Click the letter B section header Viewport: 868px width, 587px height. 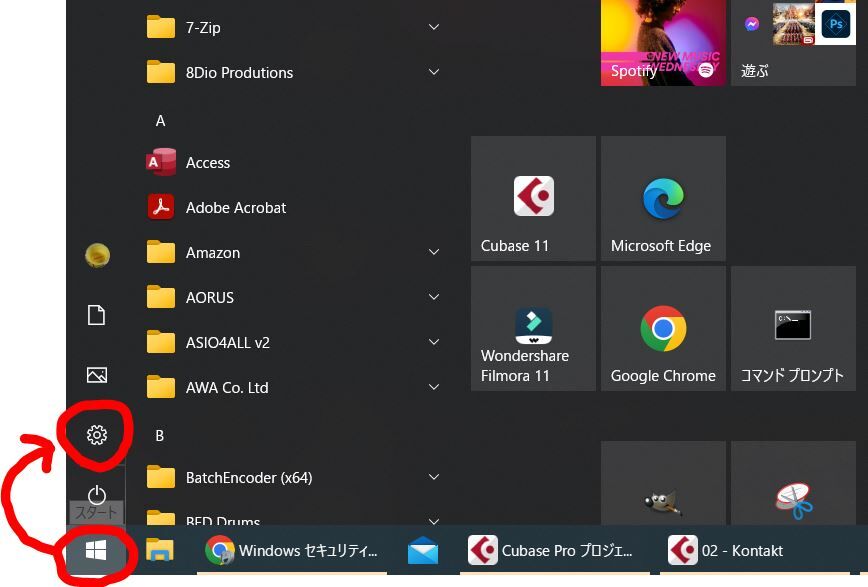[160, 436]
